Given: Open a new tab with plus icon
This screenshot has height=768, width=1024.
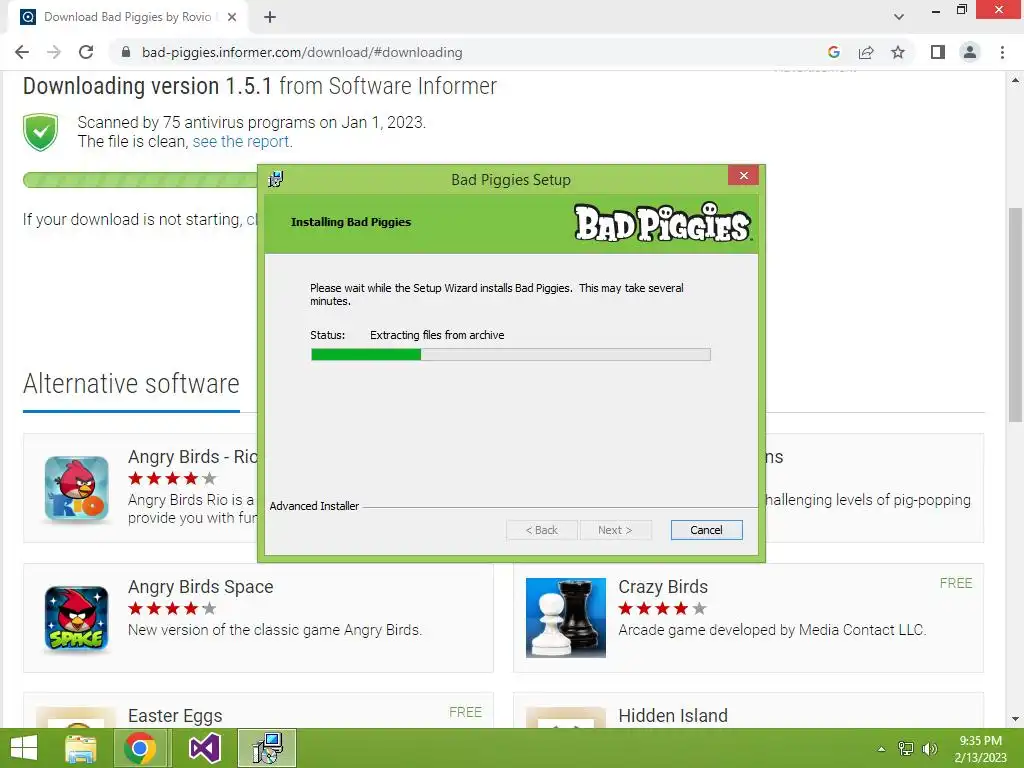Looking at the screenshot, I should pos(270,17).
